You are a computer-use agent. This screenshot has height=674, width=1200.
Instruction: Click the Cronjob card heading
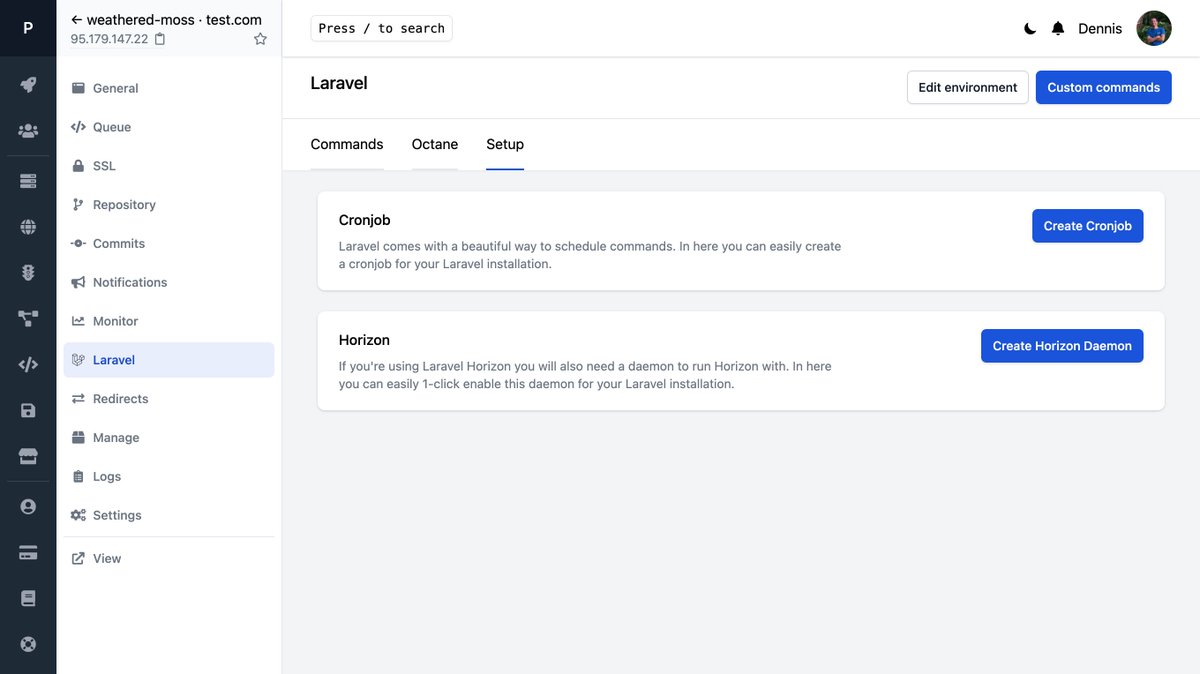pos(365,220)
